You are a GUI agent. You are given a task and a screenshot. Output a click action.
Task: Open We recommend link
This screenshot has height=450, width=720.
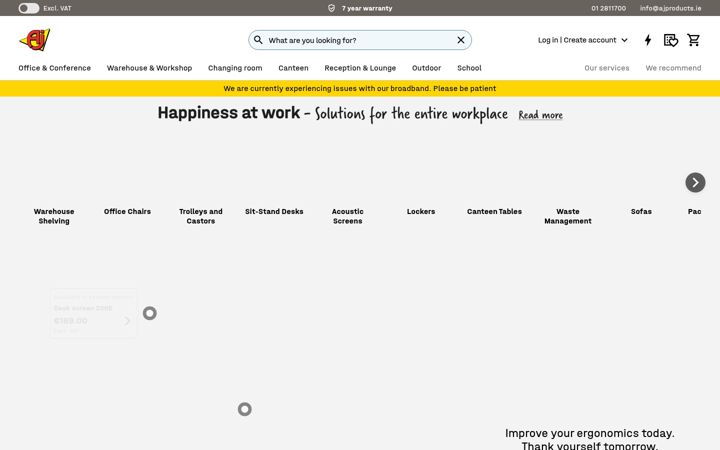pos(673,68)
